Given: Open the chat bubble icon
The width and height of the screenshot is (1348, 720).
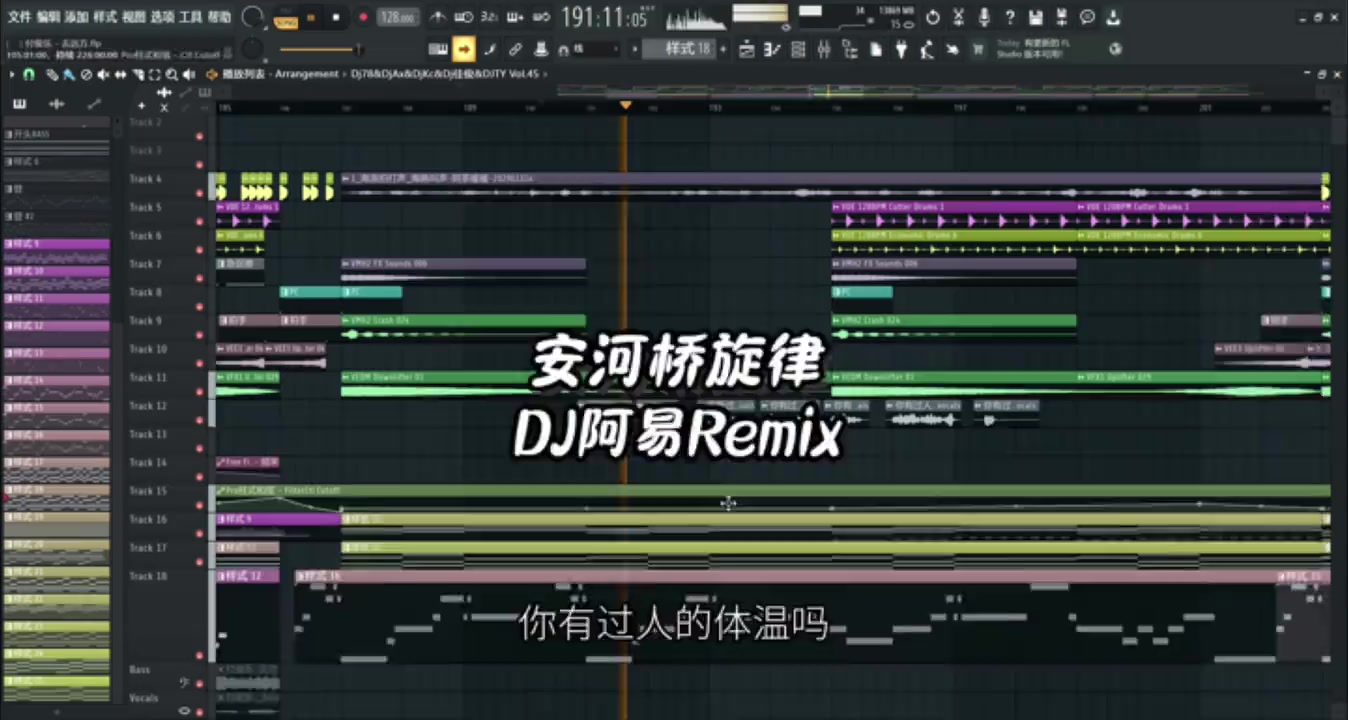Looking at the screenshot, I should click(1087, 17).
